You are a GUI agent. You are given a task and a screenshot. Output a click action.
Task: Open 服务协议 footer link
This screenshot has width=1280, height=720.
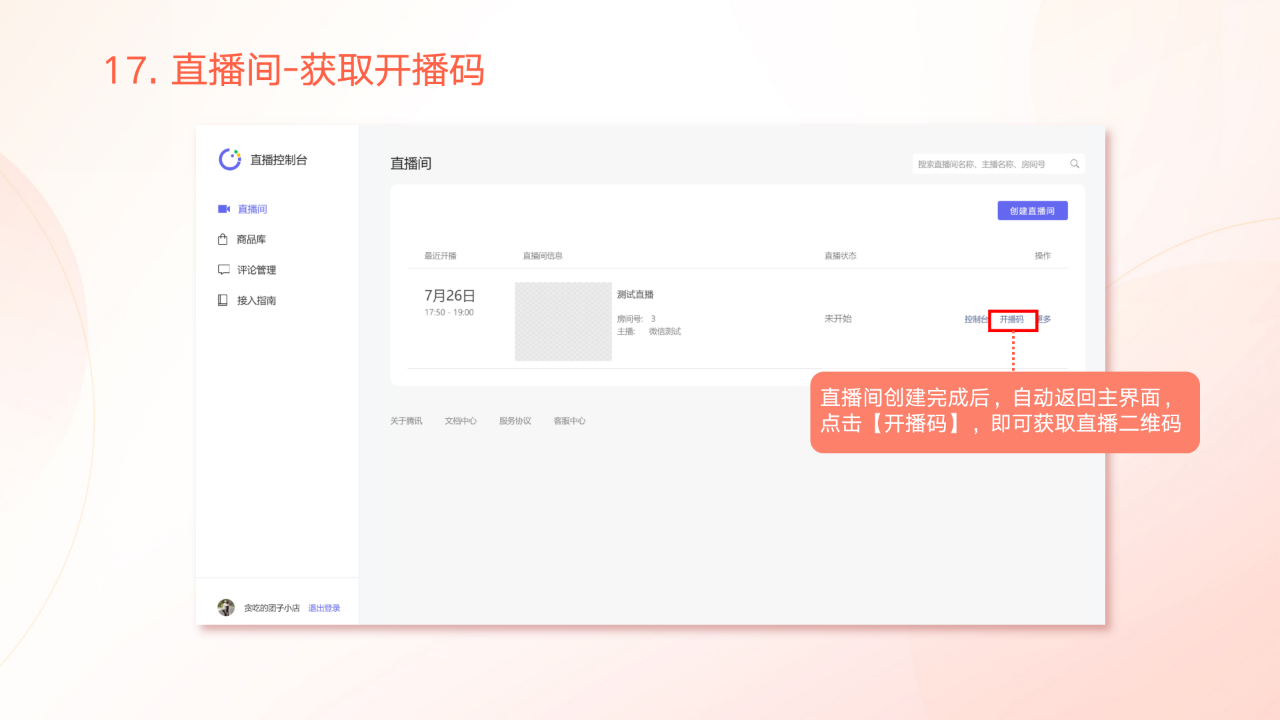pyautogui.click(x=515, y=421)
